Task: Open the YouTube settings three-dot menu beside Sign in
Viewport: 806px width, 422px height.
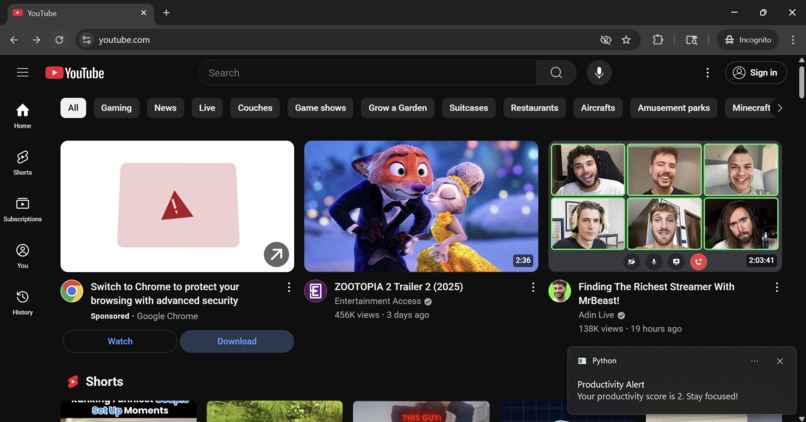Action: pos(707,73)
